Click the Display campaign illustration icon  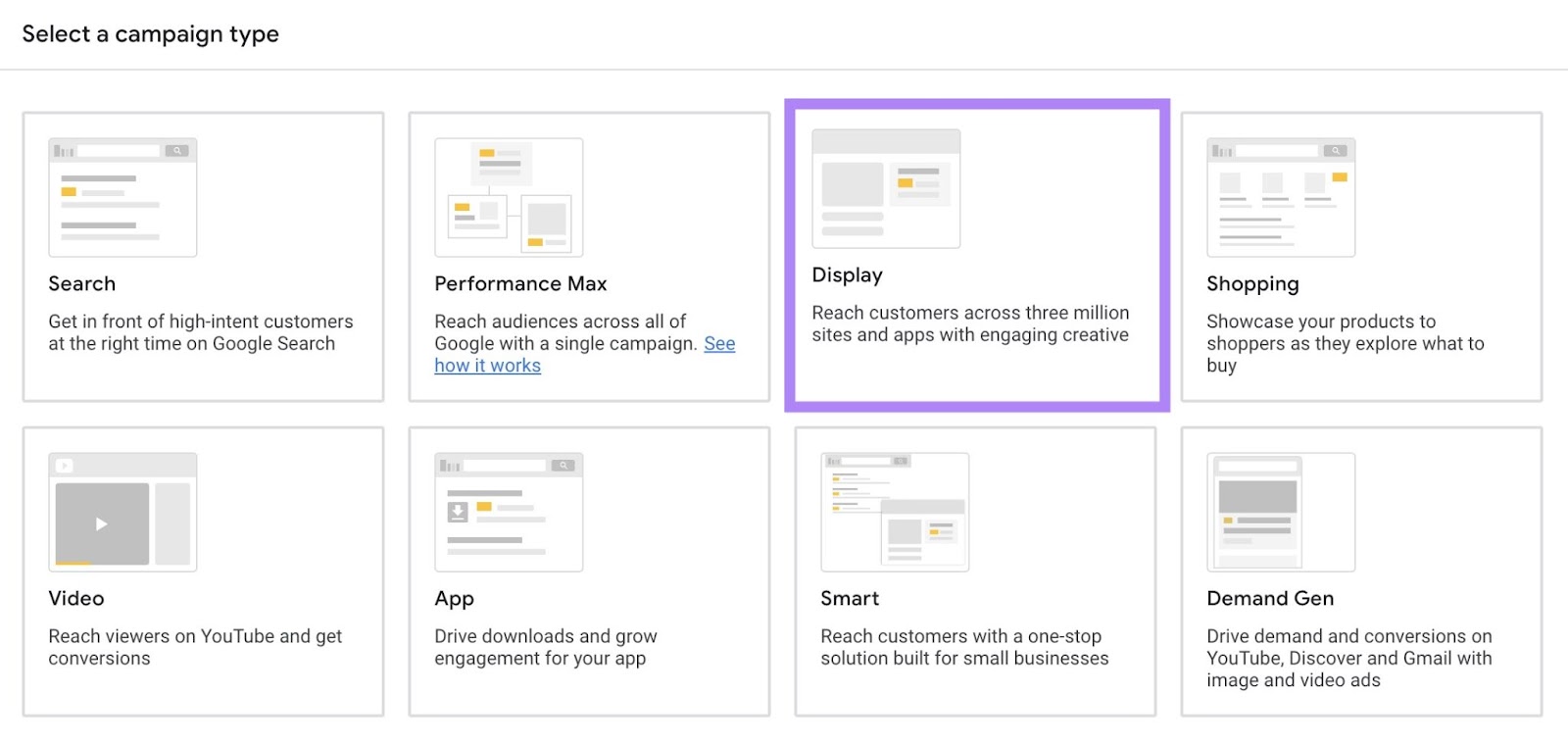pyautogui.click(x=886, y=188)
